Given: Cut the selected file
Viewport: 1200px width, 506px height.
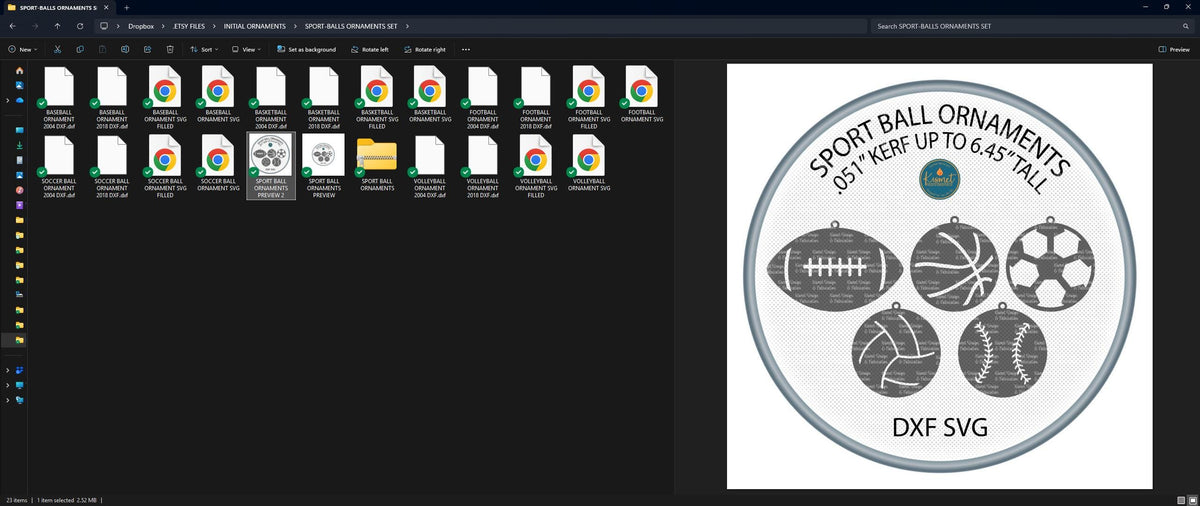Looking at the screenshot, I should (x=57, y=49).
